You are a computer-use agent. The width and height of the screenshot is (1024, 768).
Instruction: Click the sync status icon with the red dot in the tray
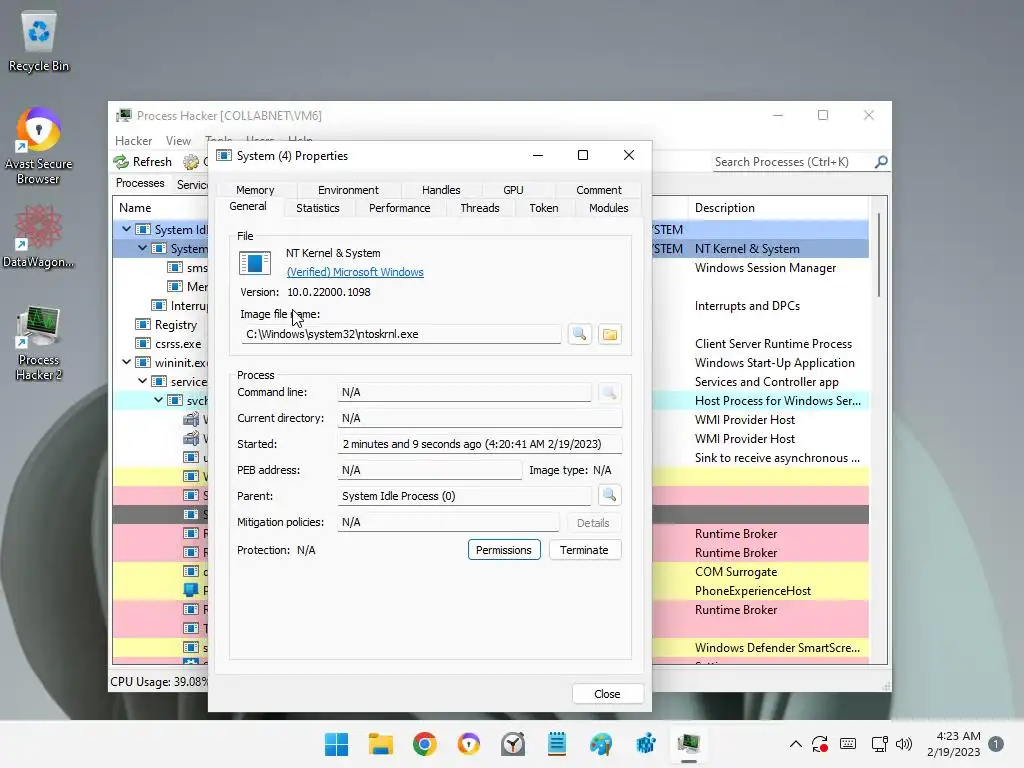(820, 744)
